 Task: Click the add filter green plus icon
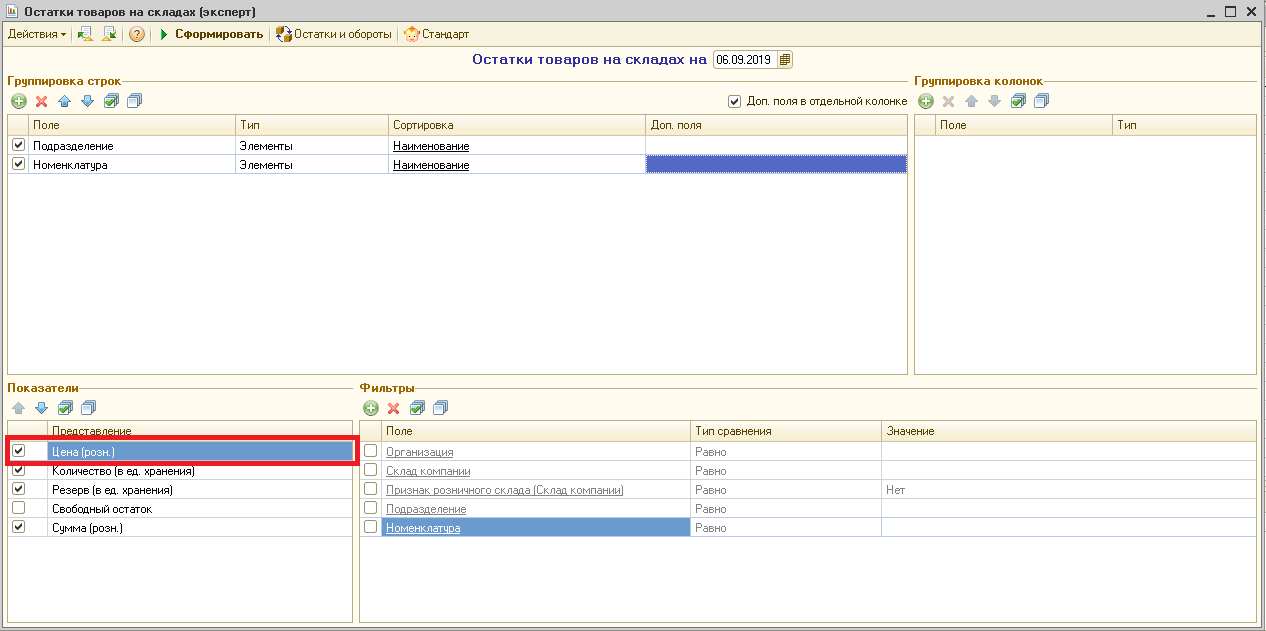370,408
